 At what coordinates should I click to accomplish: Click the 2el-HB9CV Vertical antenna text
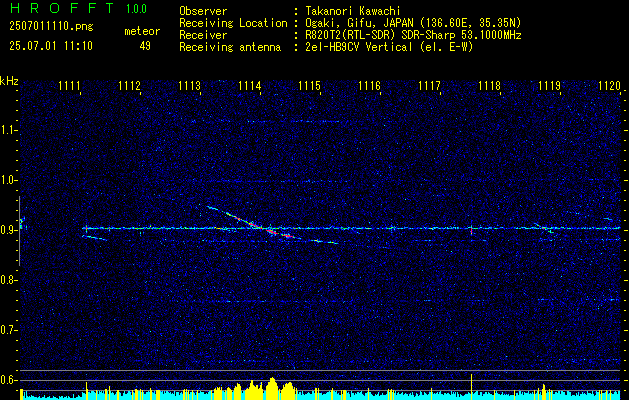389,47
